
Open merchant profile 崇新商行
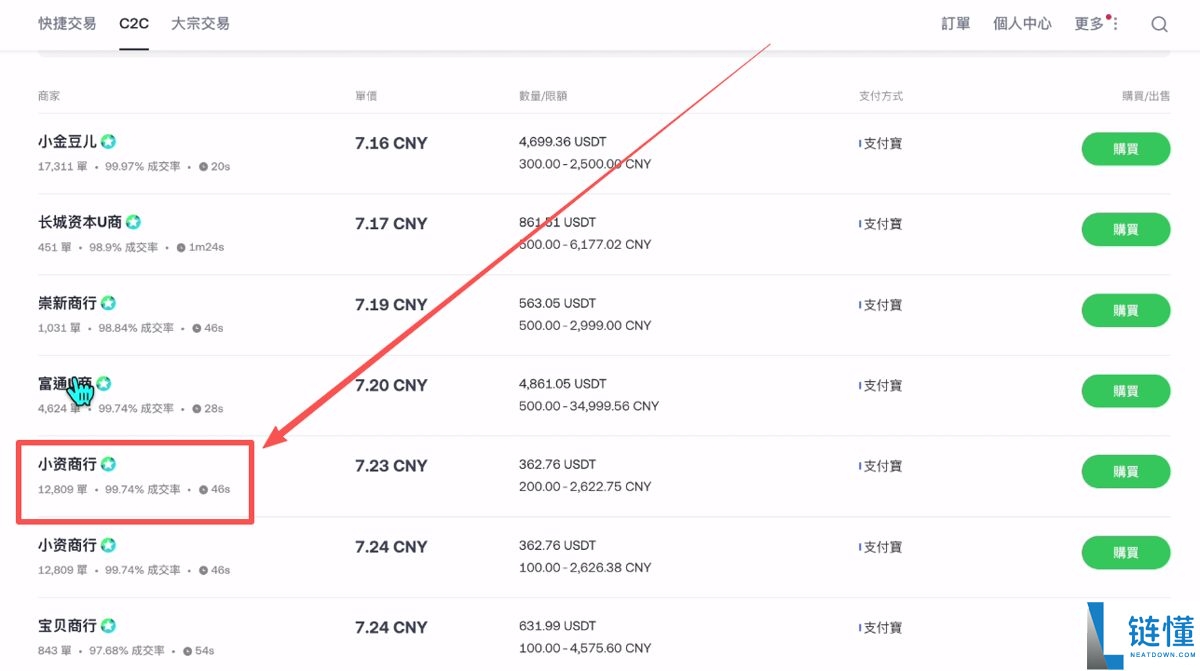coord(67,303)
